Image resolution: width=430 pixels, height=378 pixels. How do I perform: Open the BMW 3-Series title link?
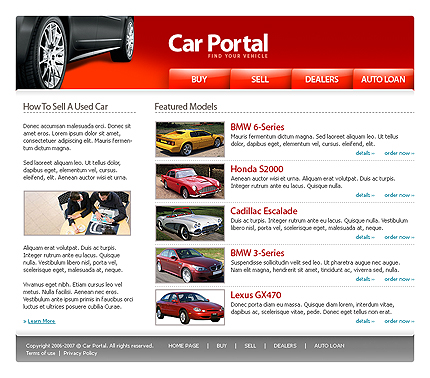(x=257, y=253)
